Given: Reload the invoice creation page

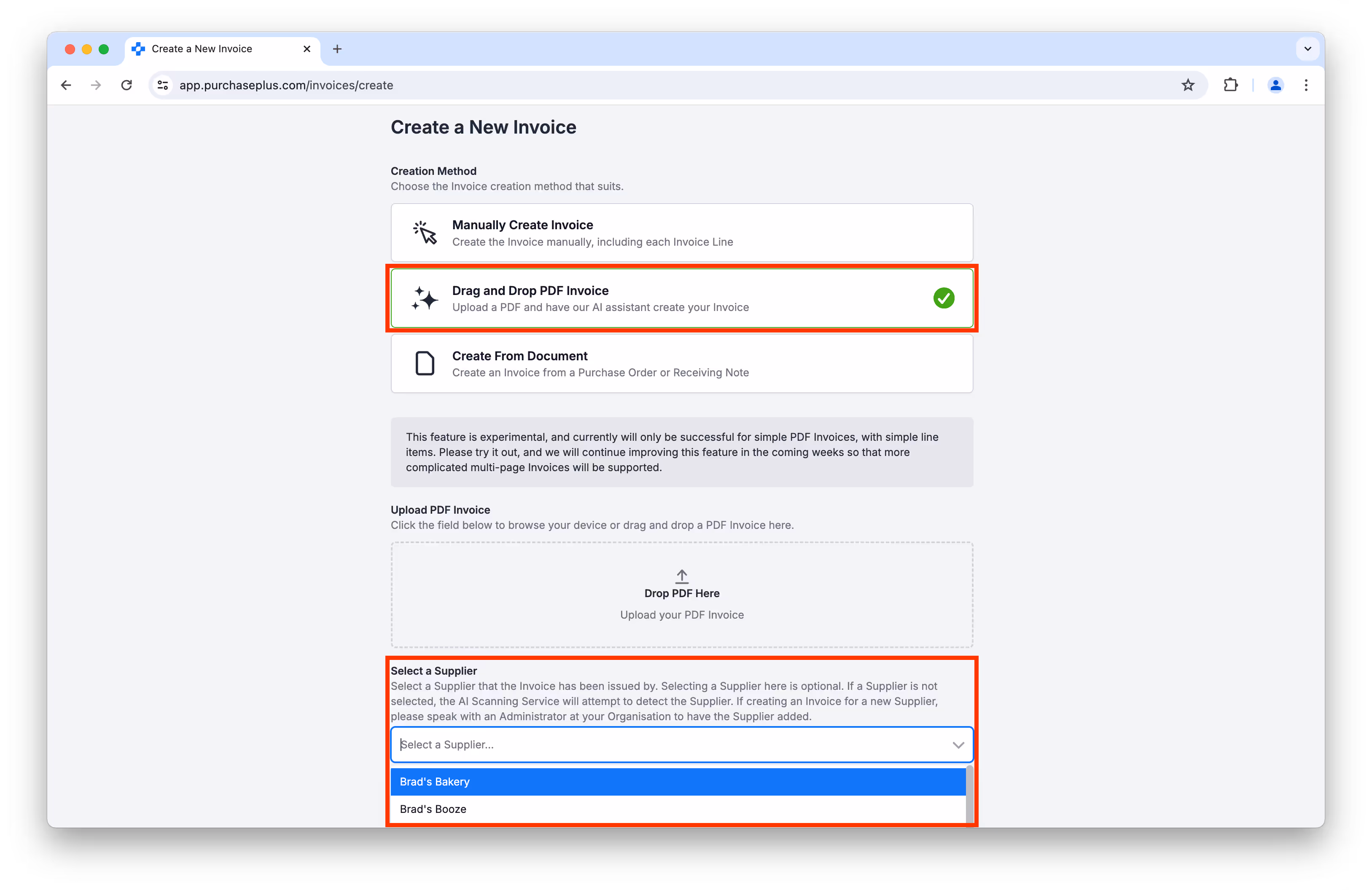Looking at the screenshot, I should [126, 85].
